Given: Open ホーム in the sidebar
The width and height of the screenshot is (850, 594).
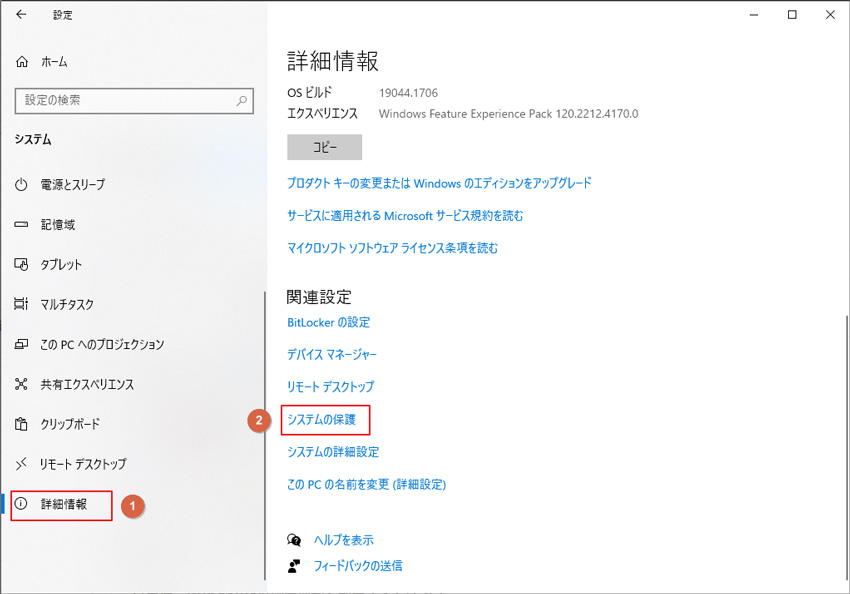Looking at the screenshot, I should coord(54,62).
